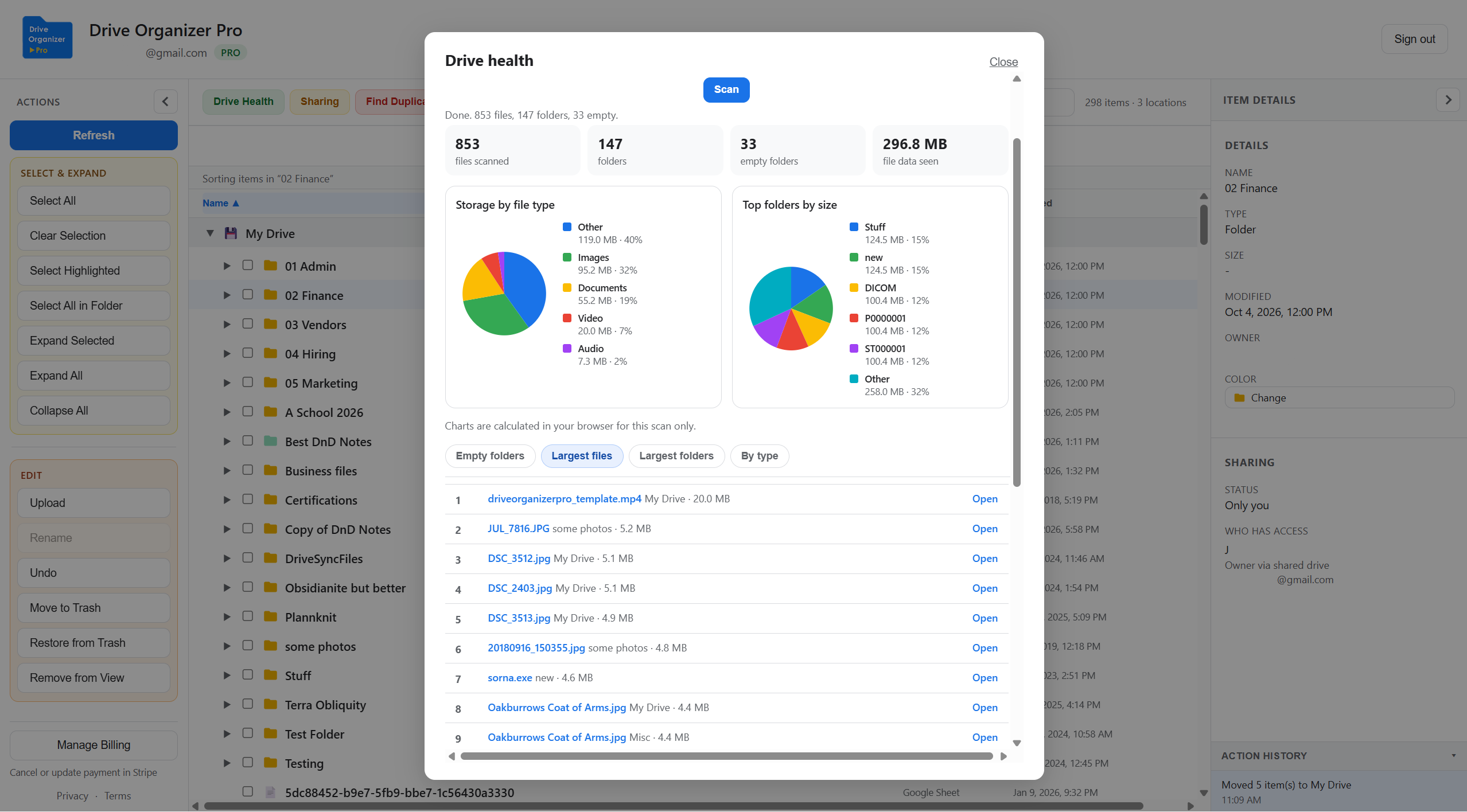The image size is (1467, 812).
Task: Tick the checkbox for 01 Admin
Action: (x=248, y=265)
